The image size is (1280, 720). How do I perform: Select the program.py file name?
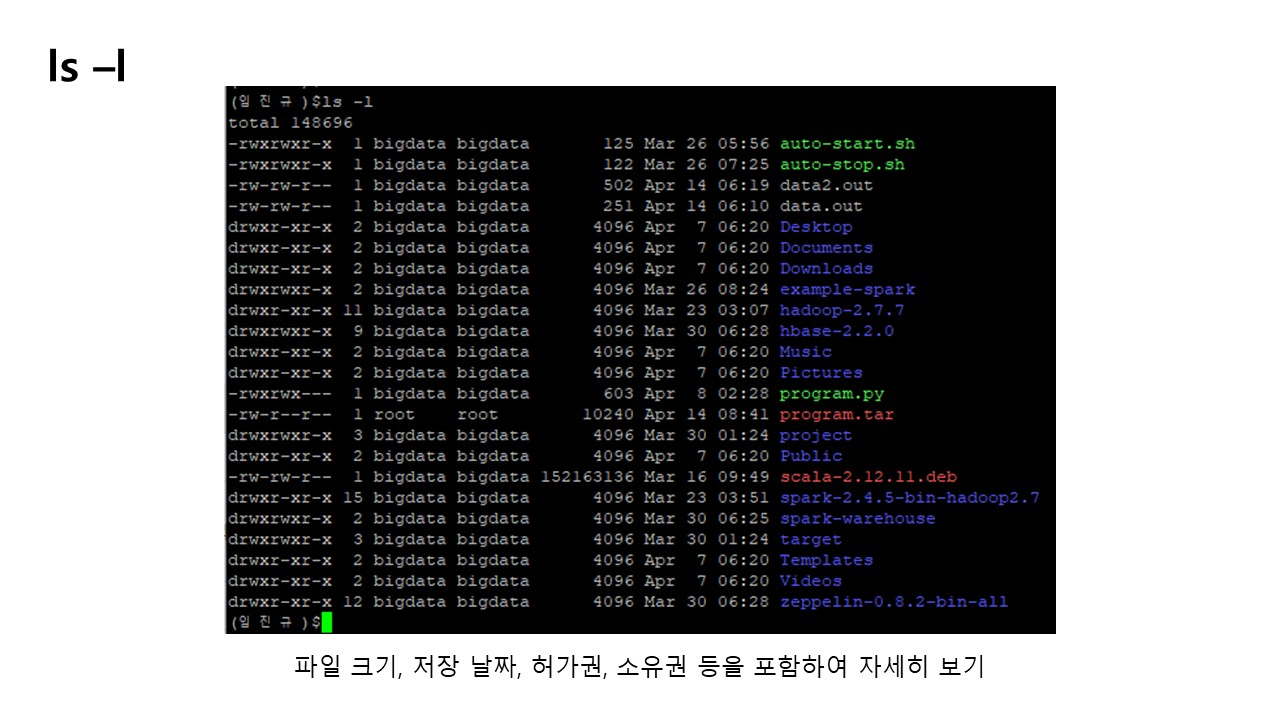(832, 394)
